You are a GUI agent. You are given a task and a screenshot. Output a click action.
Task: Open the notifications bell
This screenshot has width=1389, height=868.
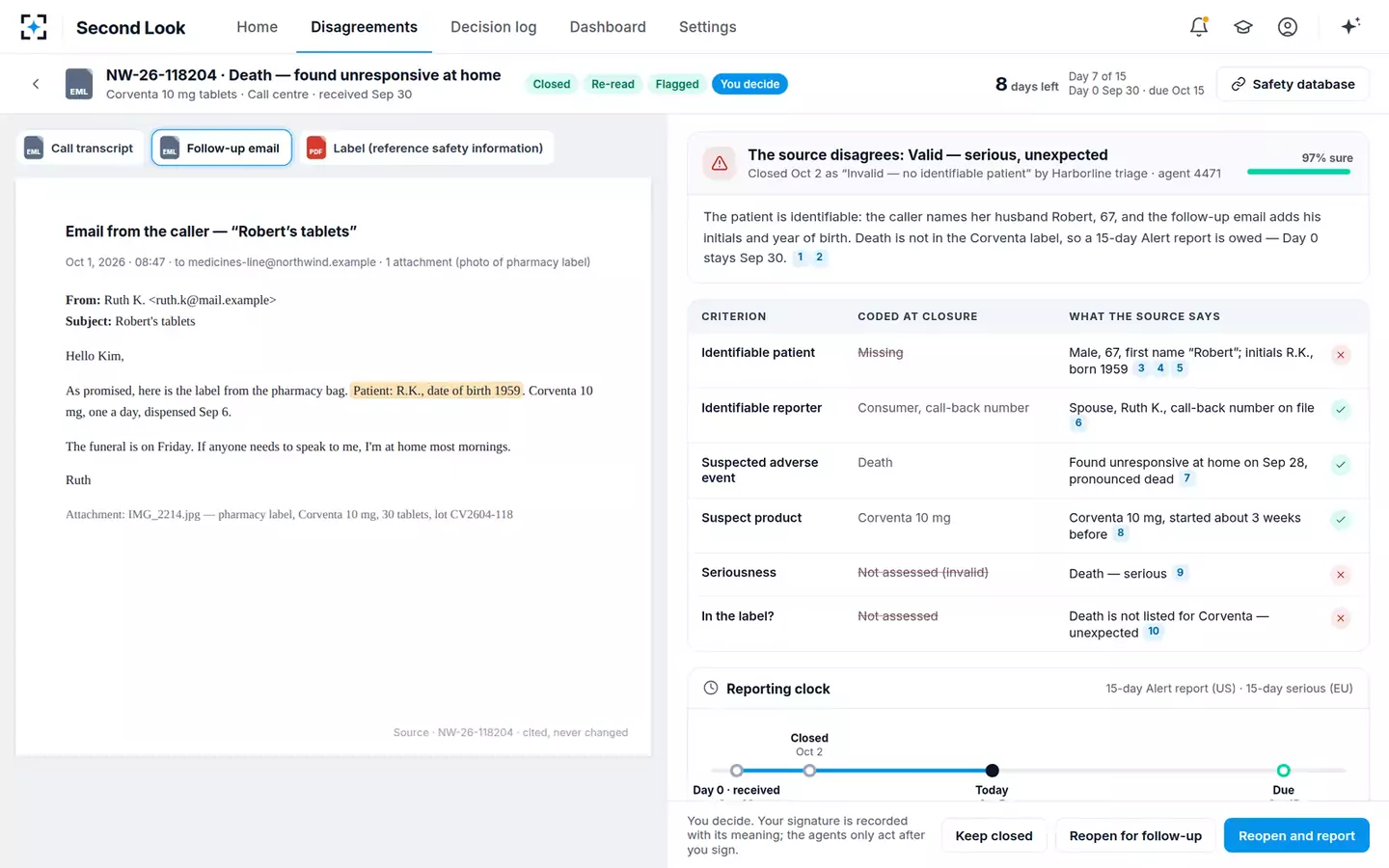pyautogui.click(x=1199, y=27)
